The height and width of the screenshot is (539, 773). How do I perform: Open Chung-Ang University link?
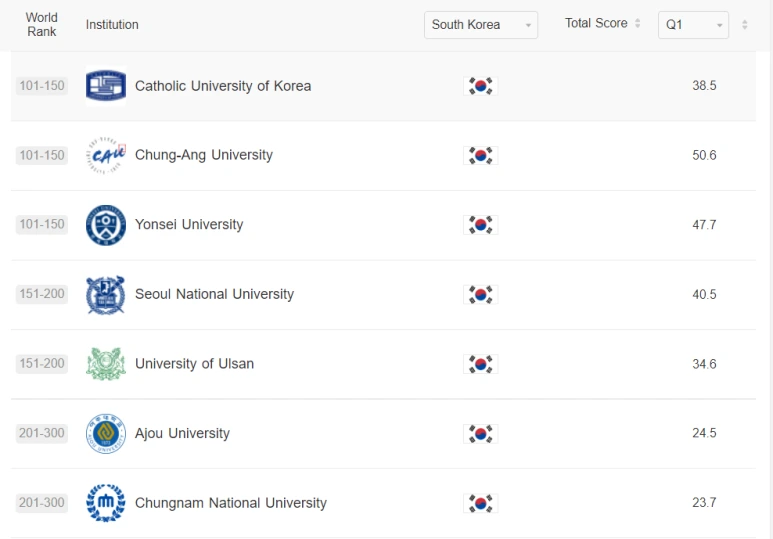point(204,155)
